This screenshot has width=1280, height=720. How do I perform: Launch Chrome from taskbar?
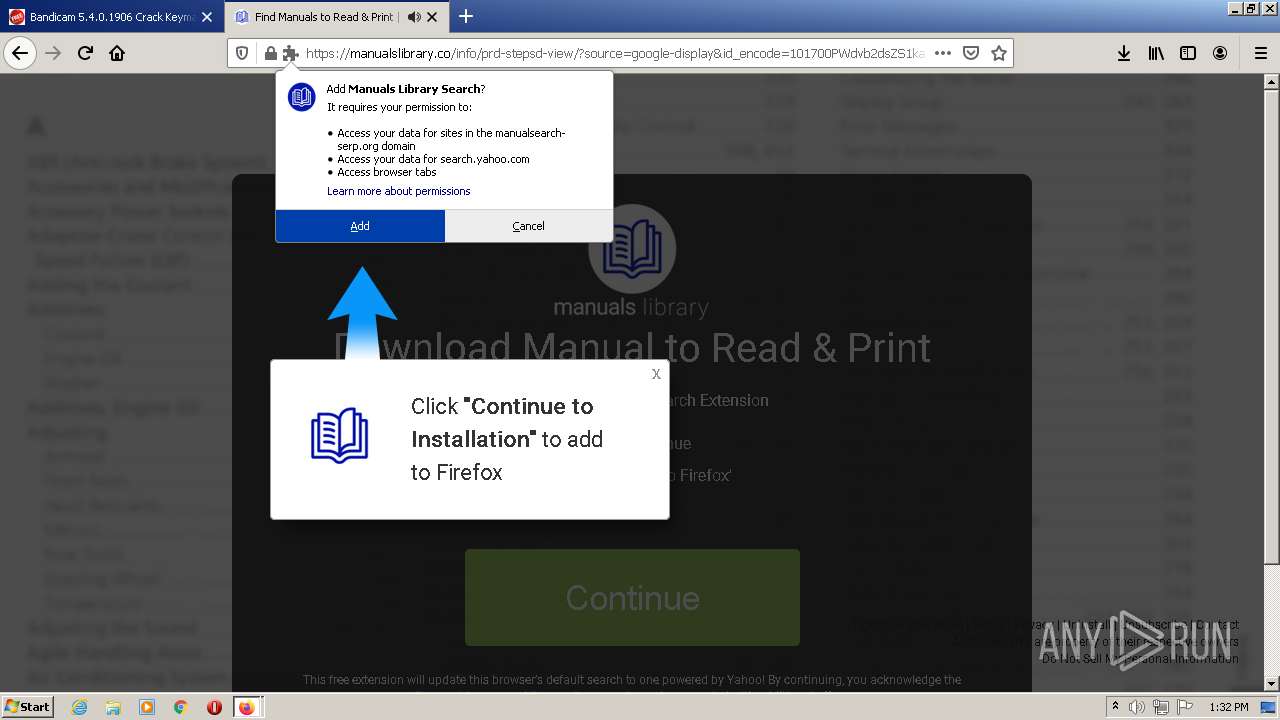point(180,707)
